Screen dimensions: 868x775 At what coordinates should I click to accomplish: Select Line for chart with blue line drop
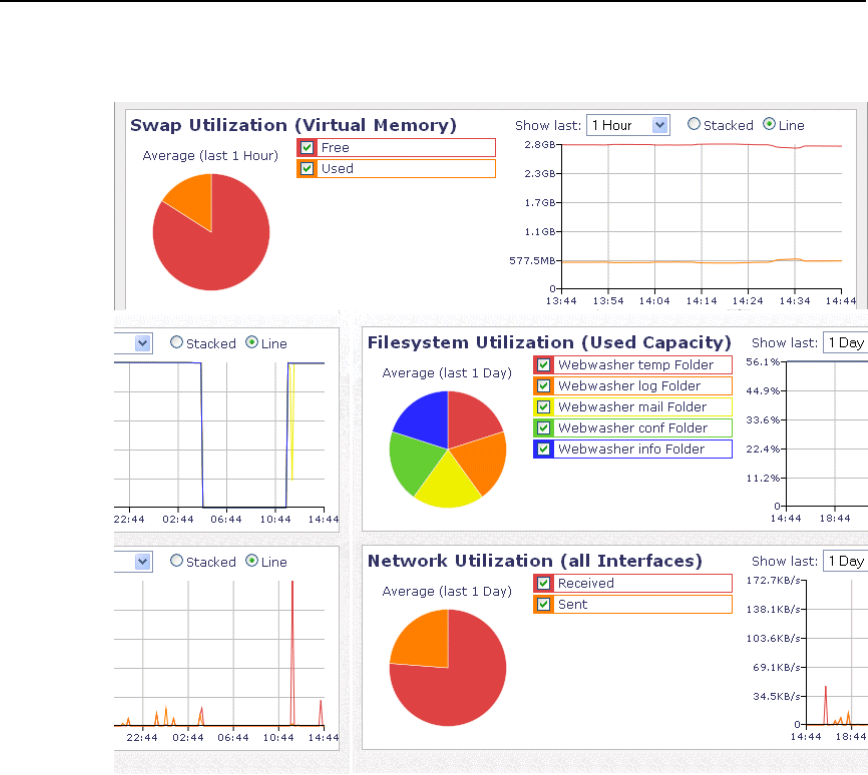(x=252, y=343)
